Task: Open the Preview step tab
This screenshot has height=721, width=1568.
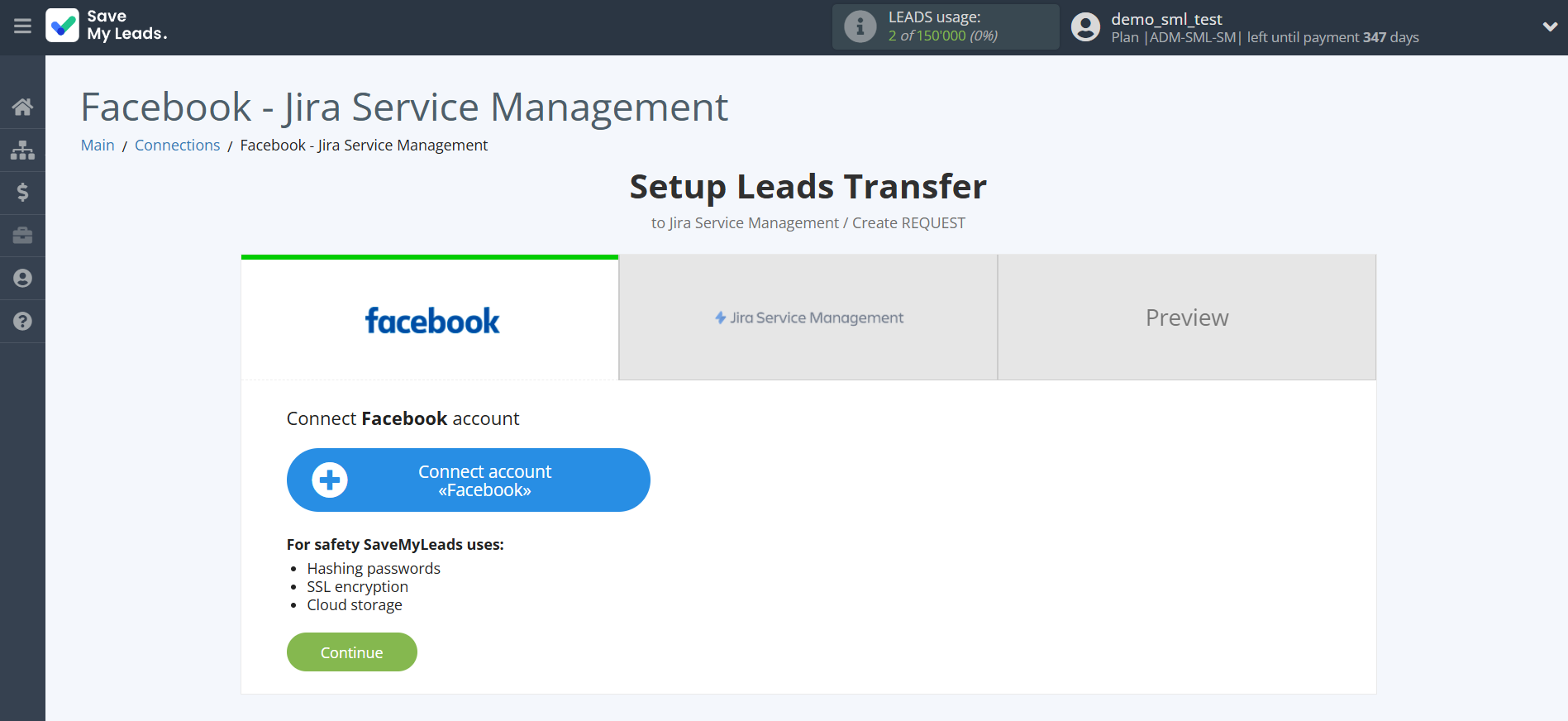Action: [1186, 318]
